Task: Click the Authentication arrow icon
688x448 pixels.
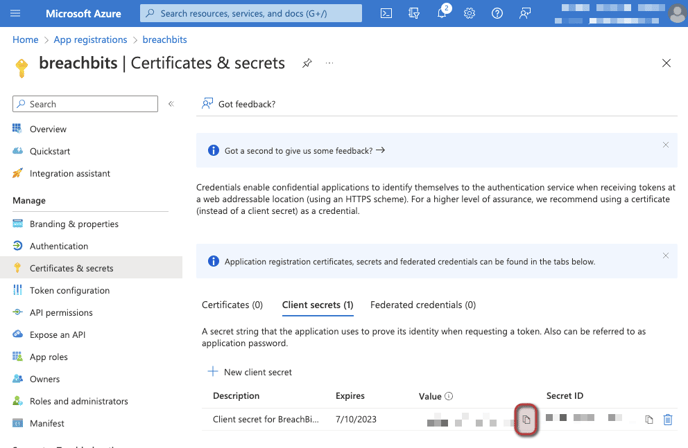Action: [18, 246]
